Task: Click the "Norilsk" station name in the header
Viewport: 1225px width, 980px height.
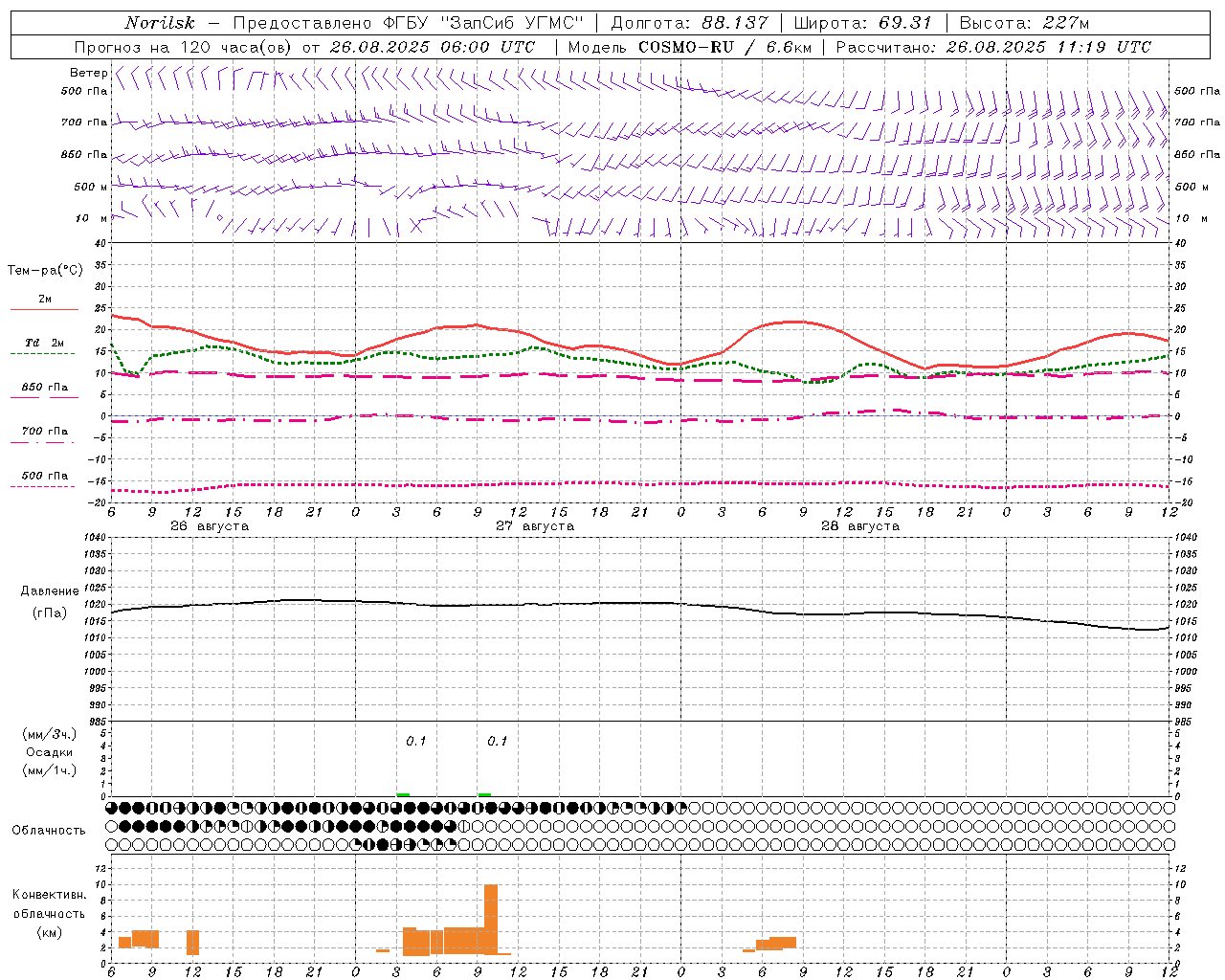Action: (x=160, y=23)
